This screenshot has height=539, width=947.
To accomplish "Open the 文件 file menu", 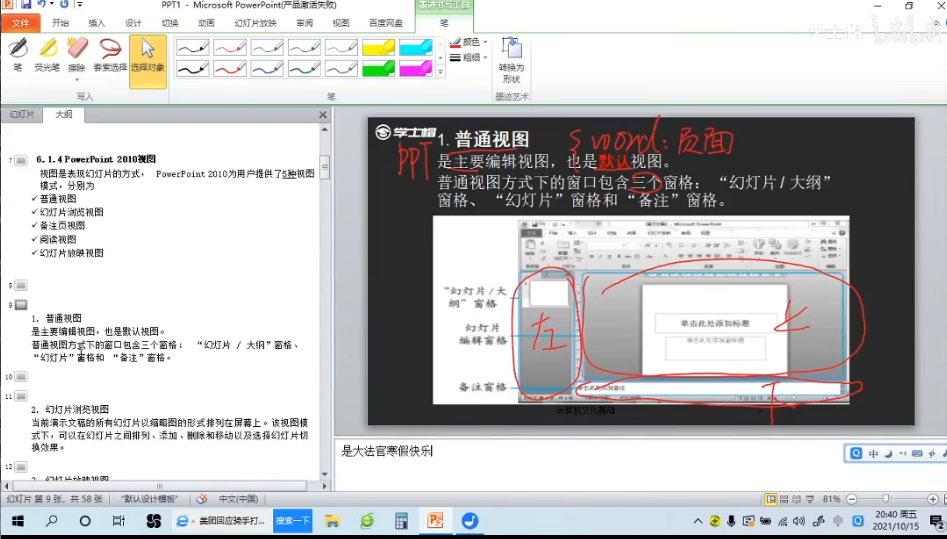I will 21,23.
